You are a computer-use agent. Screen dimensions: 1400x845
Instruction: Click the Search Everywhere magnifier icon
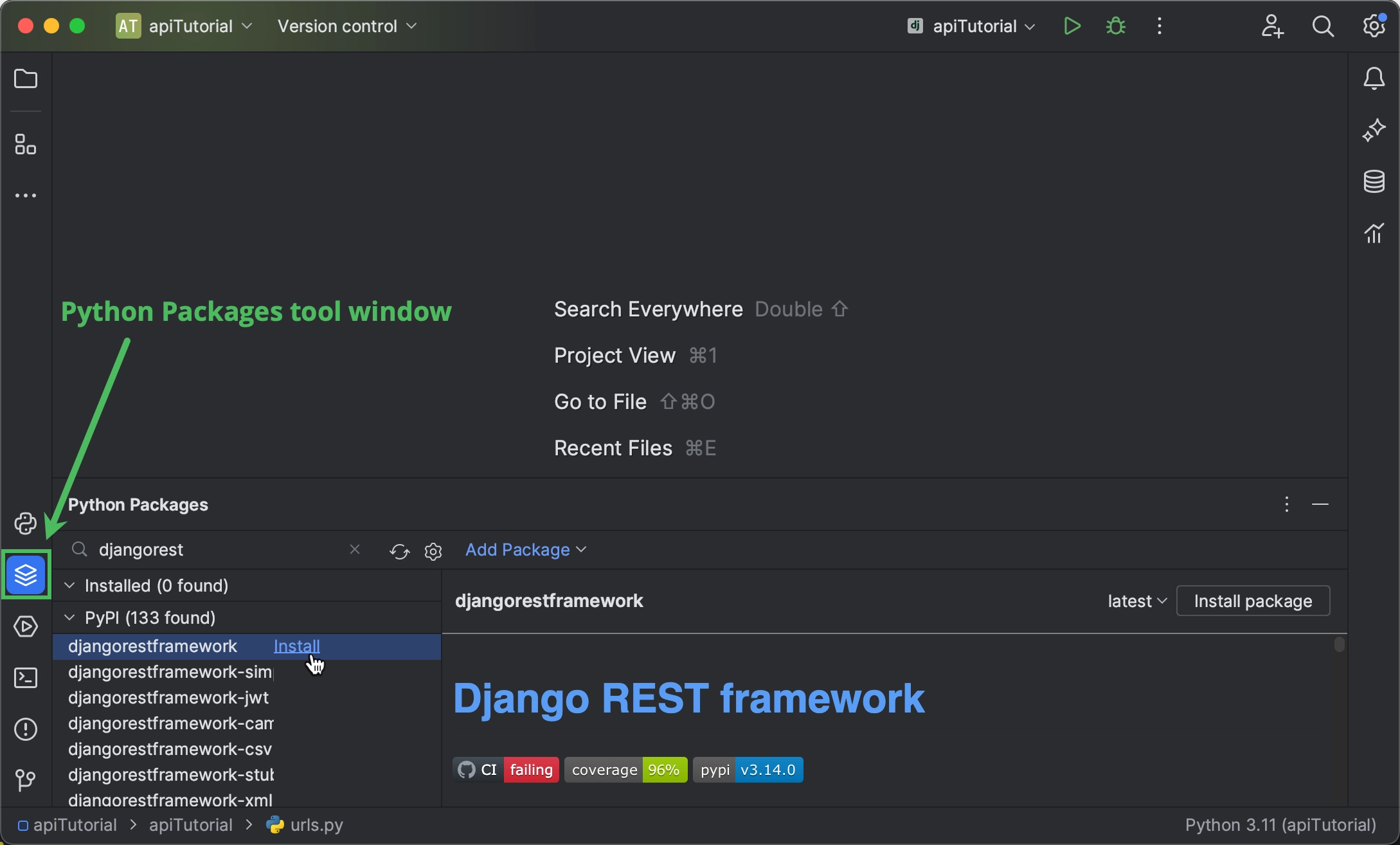click(1323, 26)
